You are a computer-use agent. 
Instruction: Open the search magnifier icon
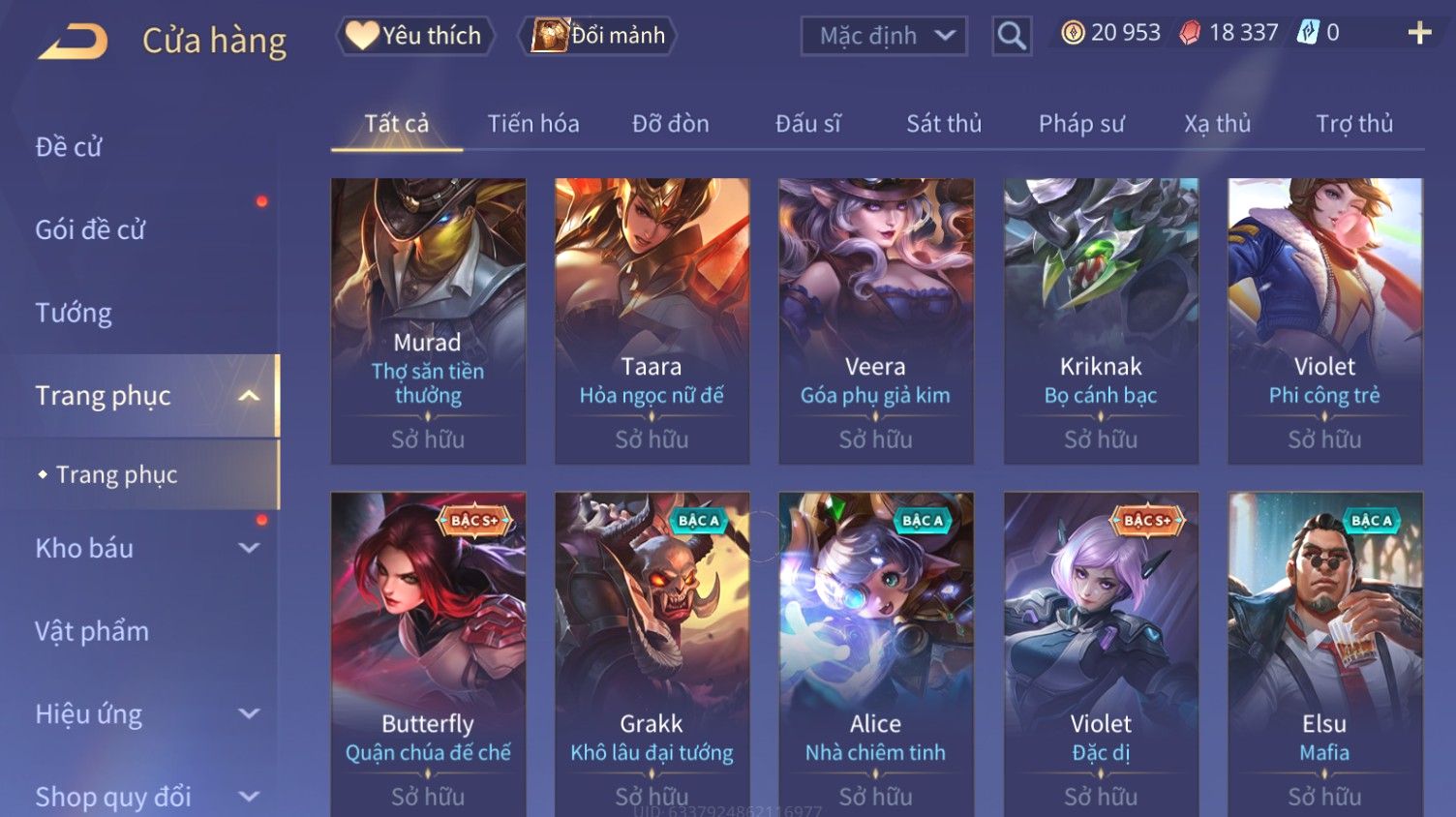coord(1012,37)
